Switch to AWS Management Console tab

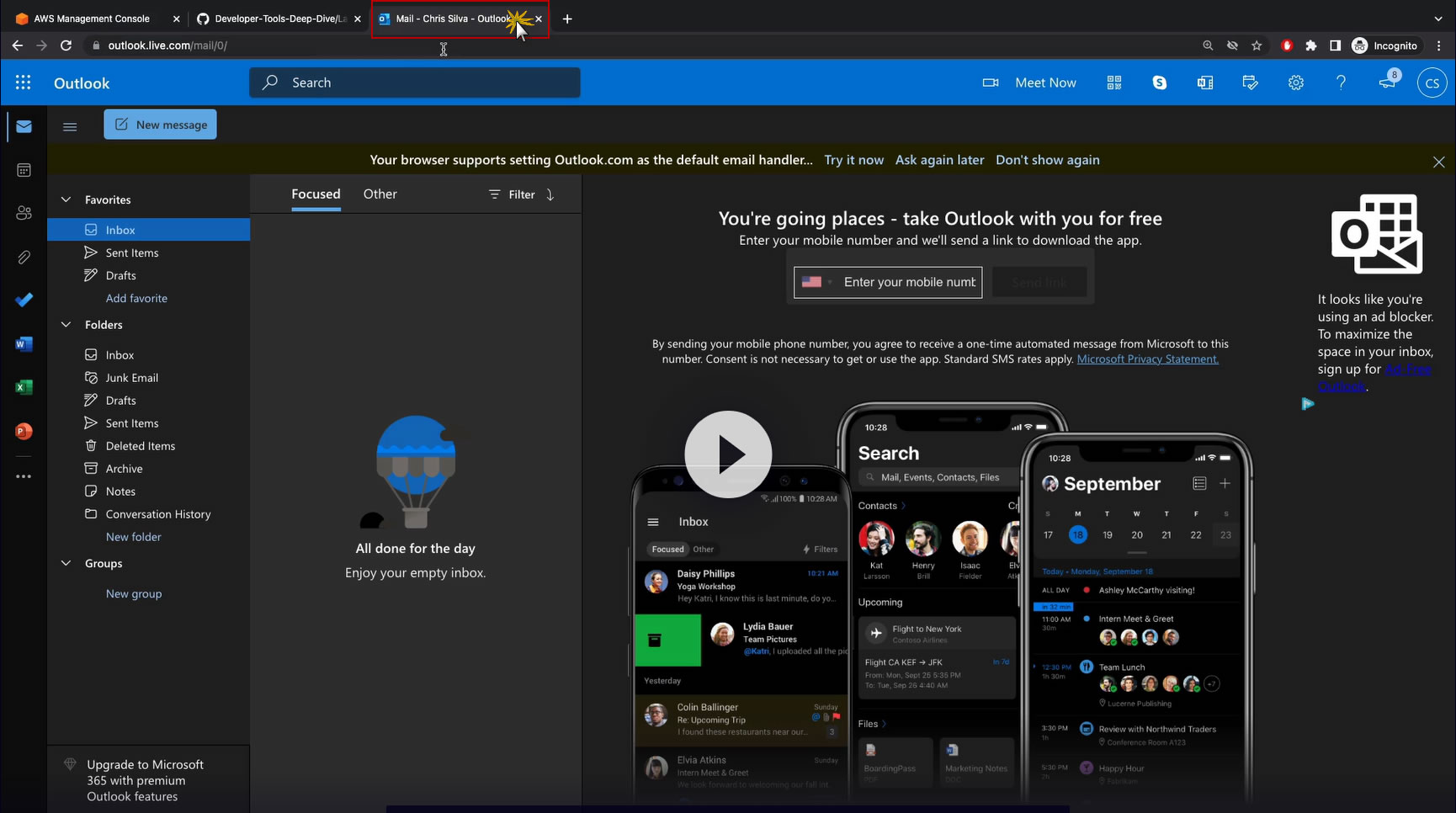(98, 19)
